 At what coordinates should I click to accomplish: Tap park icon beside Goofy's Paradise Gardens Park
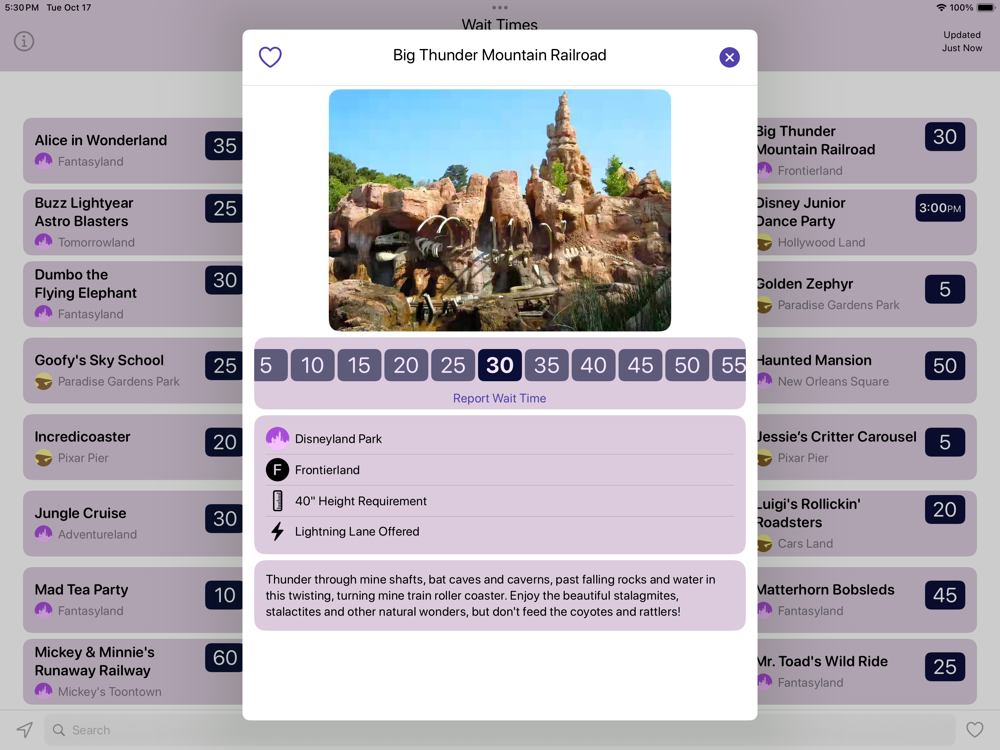43,381
